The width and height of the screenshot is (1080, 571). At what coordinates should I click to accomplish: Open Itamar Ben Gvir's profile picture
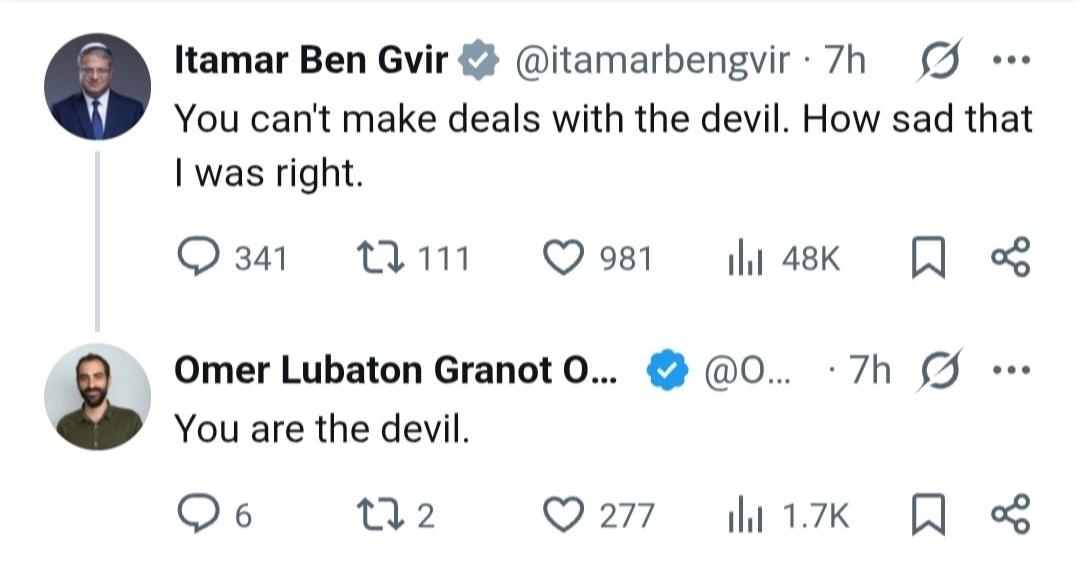(96, 88)
